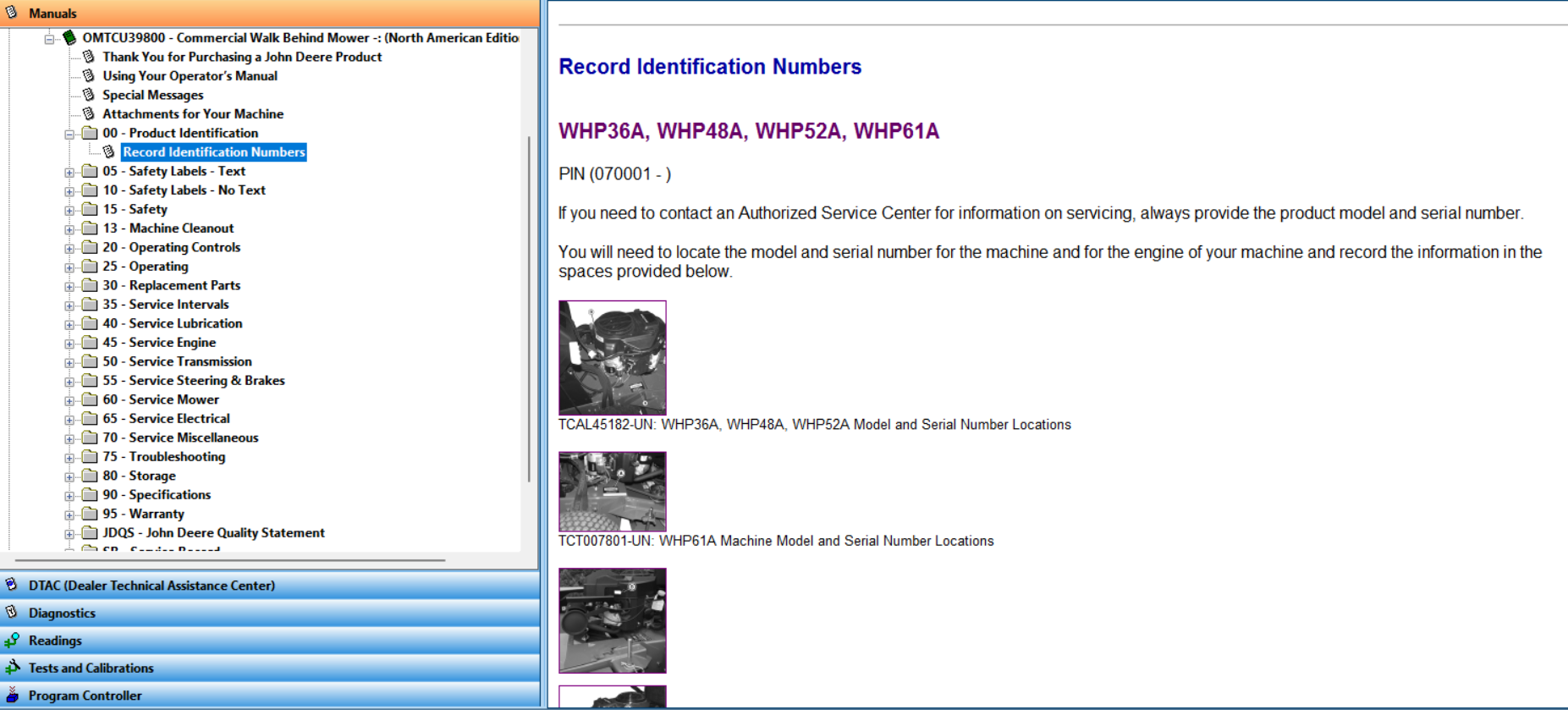Click the PIN (070001 - ) text
The width and height of the screenshot is (1568, 710).
(614, 173)
